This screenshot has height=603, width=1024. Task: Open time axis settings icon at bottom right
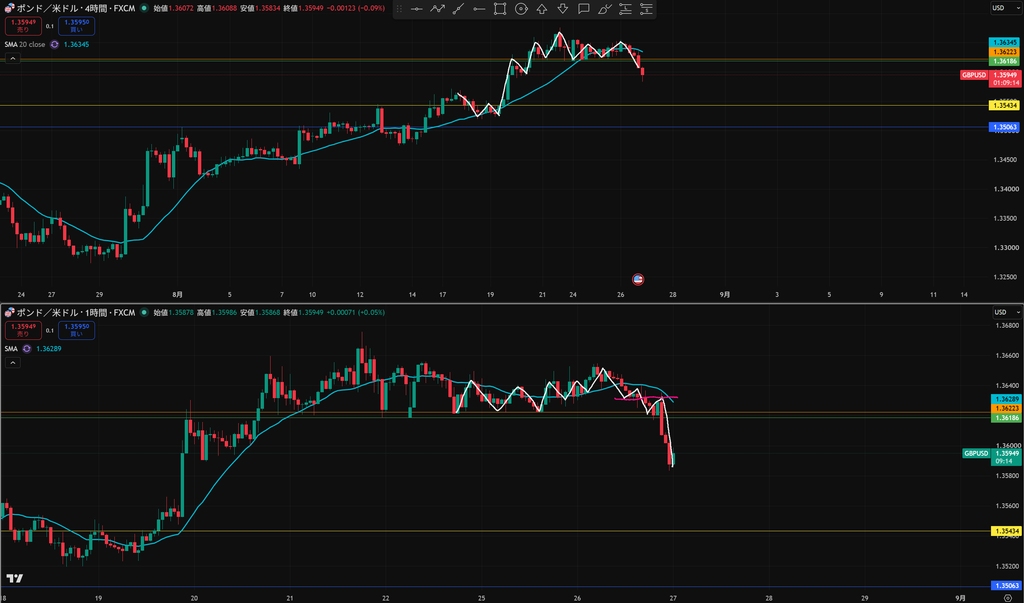point(1008,598)
